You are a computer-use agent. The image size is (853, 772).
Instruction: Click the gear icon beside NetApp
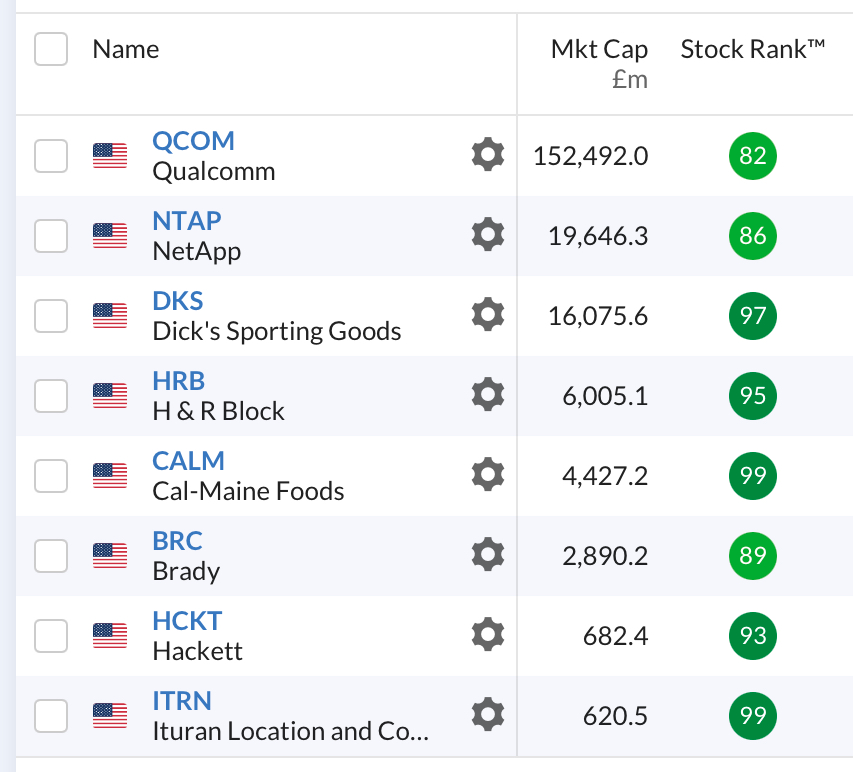[487, 235]
